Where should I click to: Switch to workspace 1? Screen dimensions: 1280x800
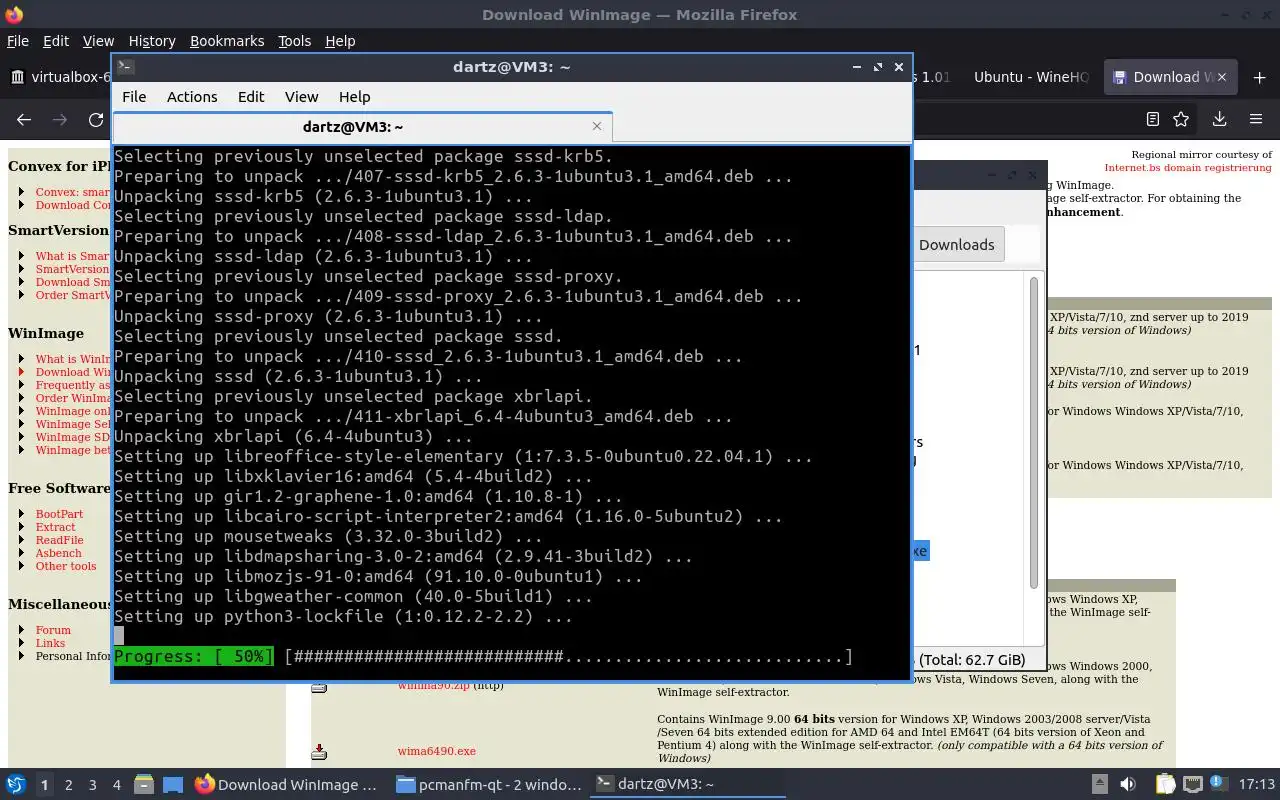[44, 784]
